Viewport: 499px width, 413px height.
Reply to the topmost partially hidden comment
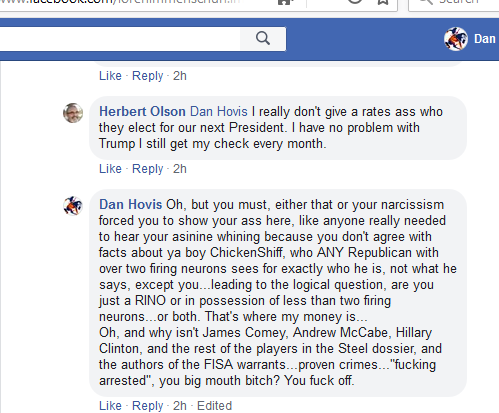coord(148,76)
